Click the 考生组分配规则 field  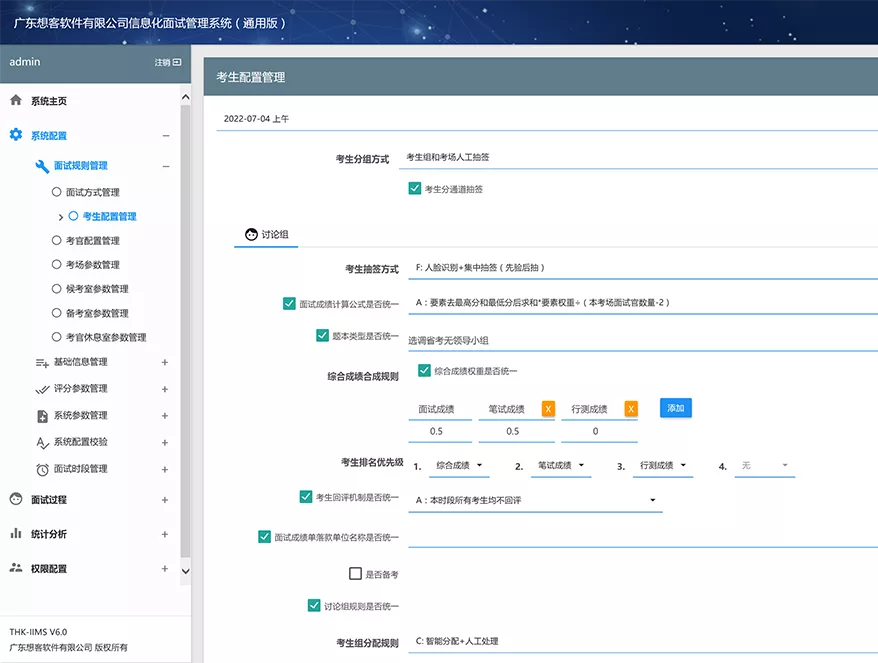pos(643,641)
